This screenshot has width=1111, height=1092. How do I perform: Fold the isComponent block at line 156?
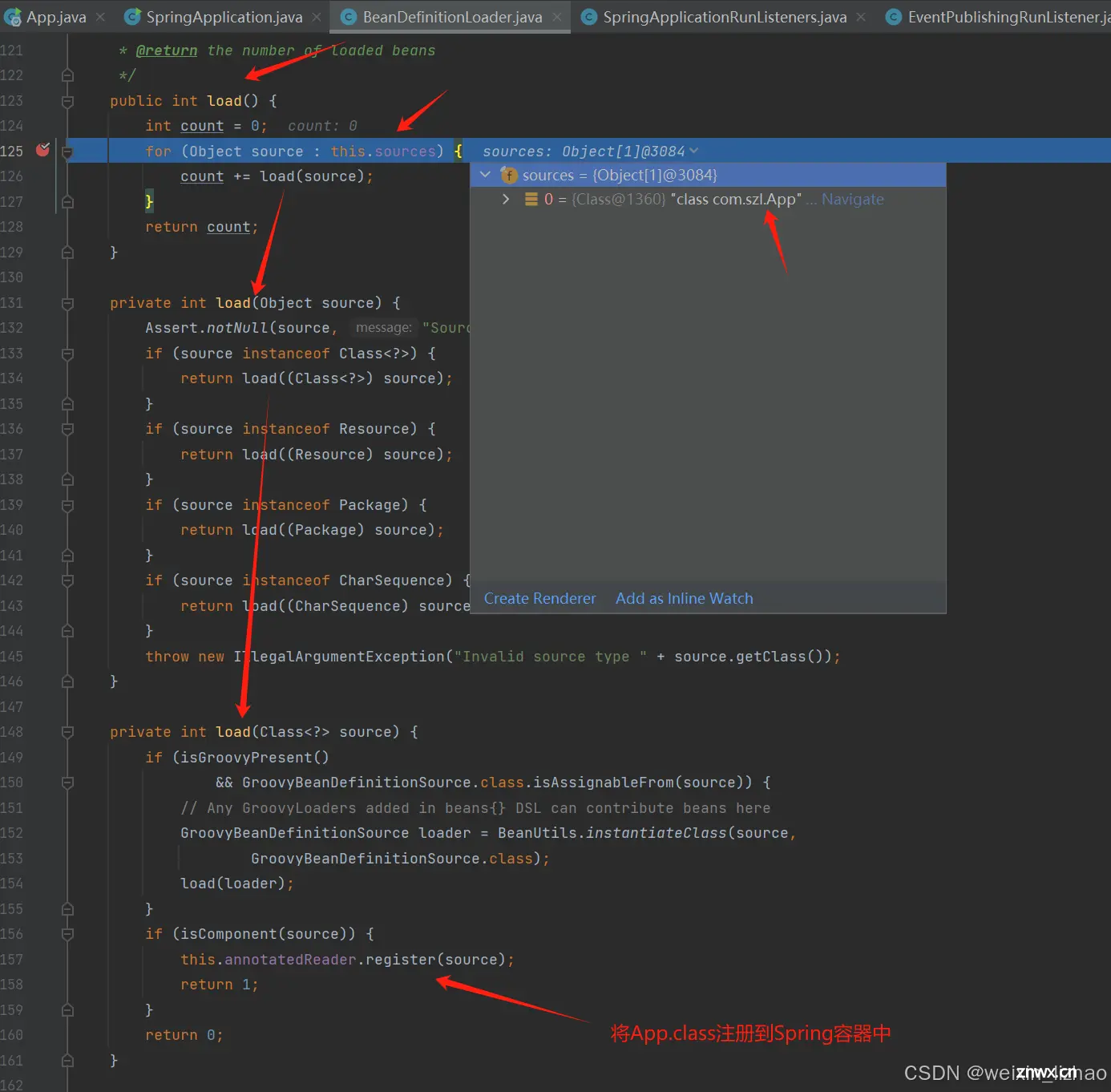67,934
